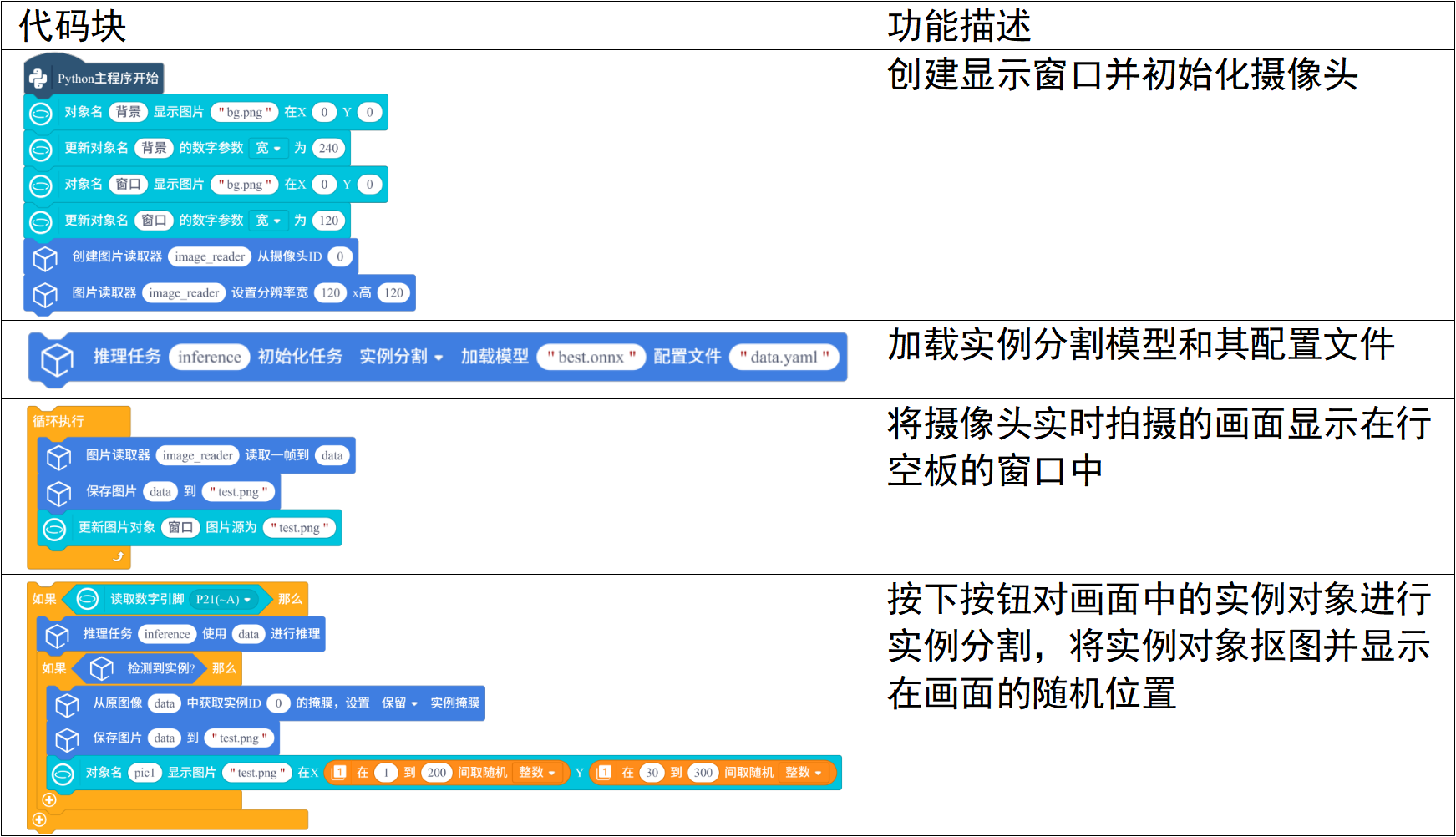
Task: Click the loop arrow icon under 循环执行
Action: click(x=119, y=556)
